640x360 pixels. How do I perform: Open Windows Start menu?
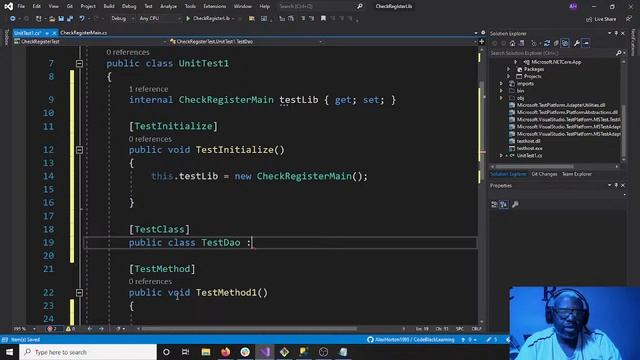[x=9, y=352]
